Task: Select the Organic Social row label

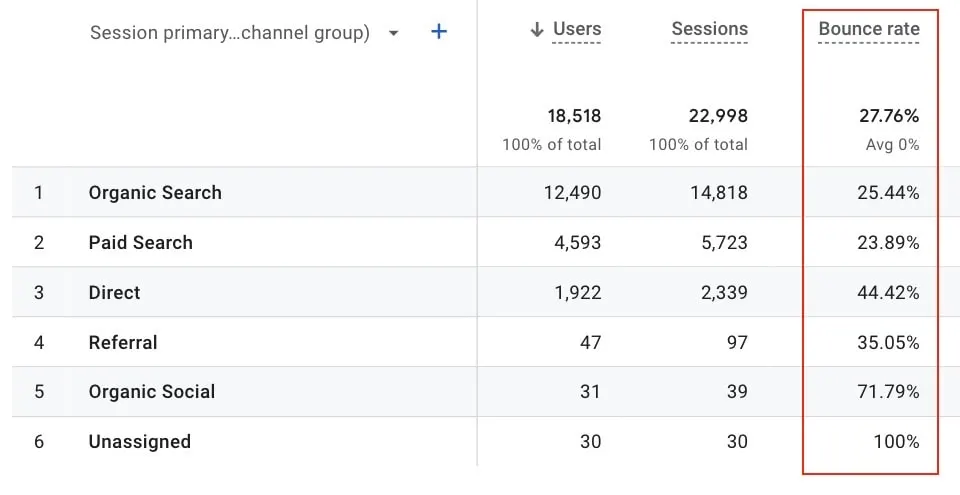Action: point(152,392)
